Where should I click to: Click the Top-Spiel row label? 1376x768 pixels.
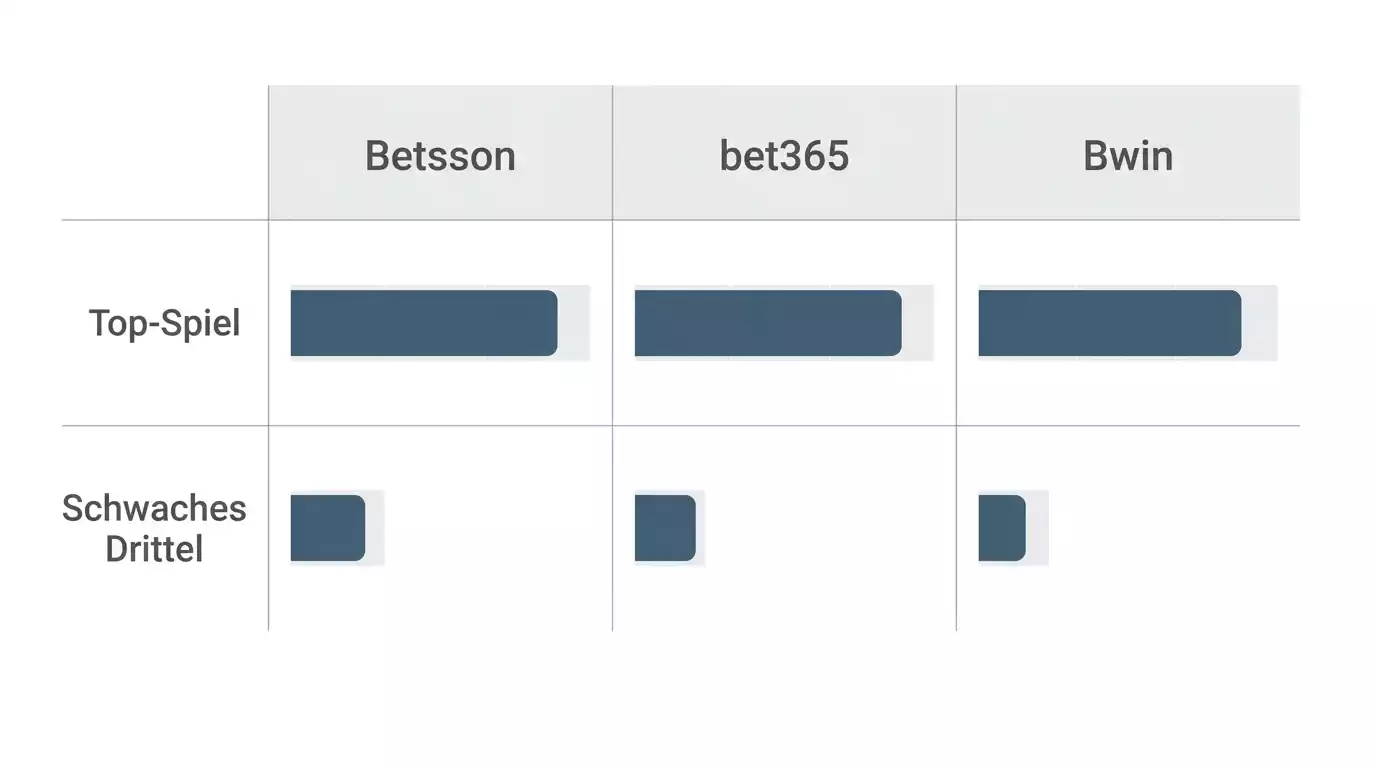tap(165, 323)
